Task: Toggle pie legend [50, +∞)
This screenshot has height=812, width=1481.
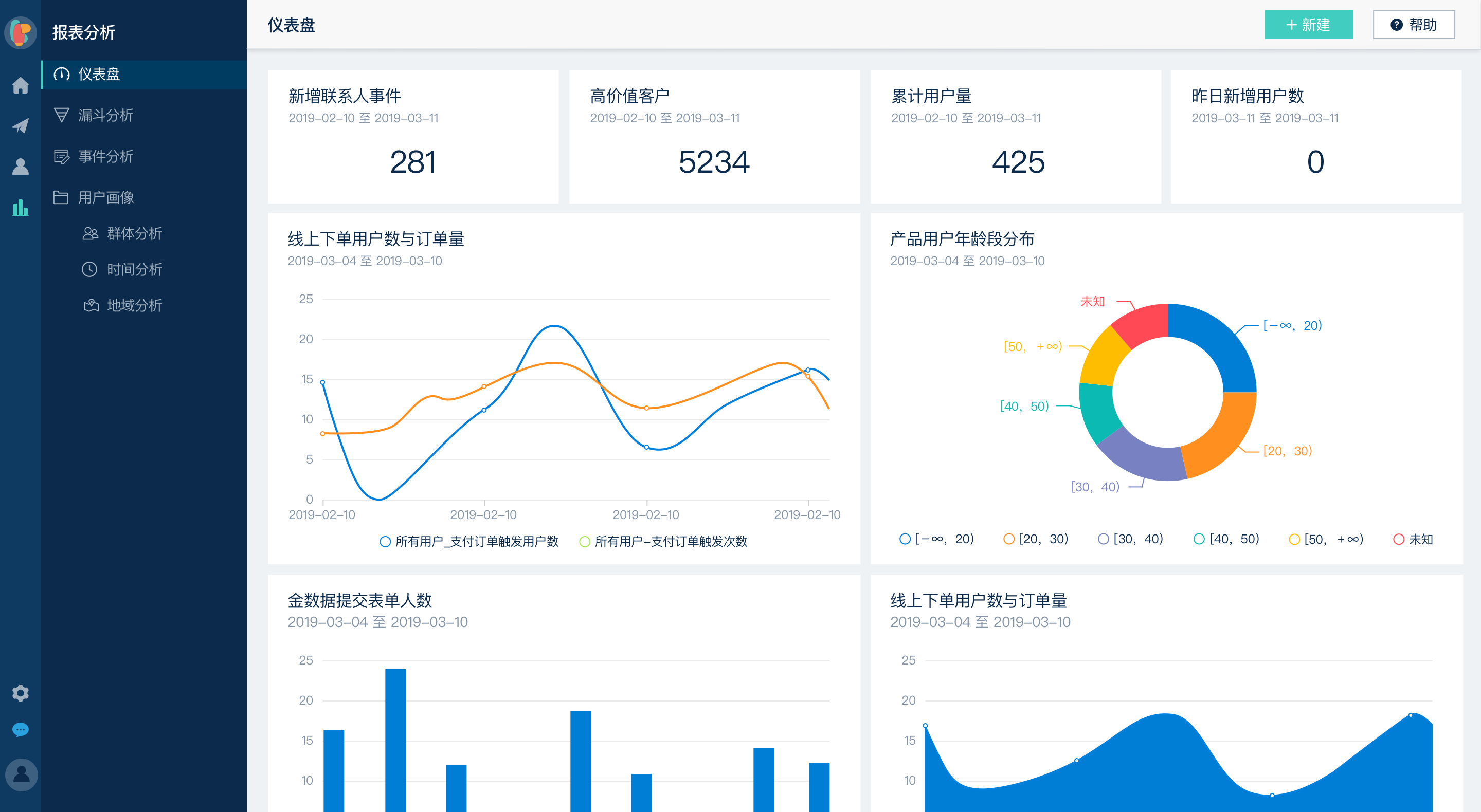Action: (x=1326, y=539)
